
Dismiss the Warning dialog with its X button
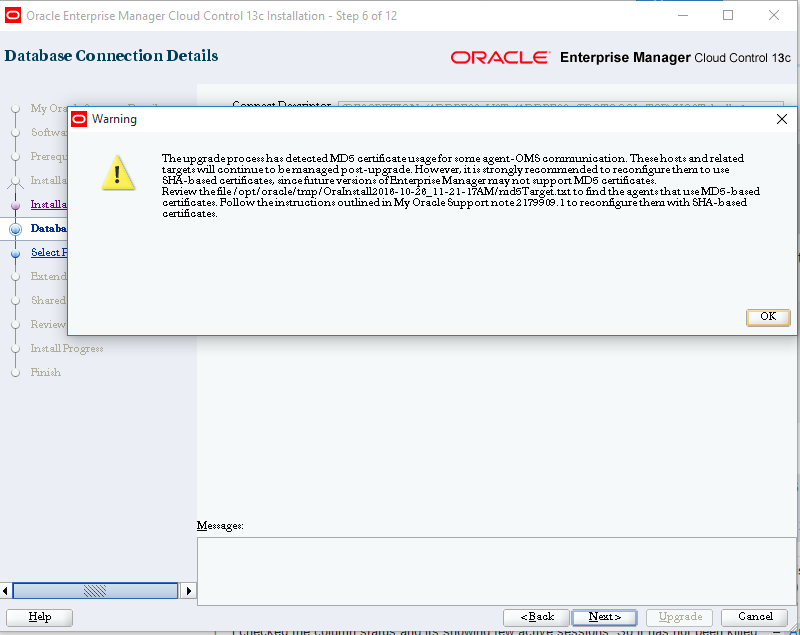pyautogui.click(x=781, y=118)
